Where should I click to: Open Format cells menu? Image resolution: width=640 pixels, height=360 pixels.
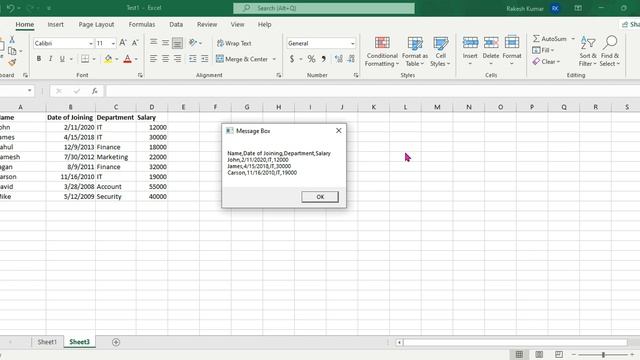coord(512,51)
